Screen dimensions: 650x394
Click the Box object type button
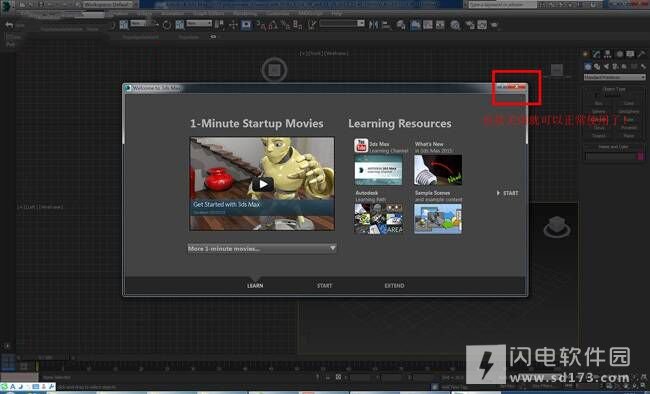click(x=599, y=103)
